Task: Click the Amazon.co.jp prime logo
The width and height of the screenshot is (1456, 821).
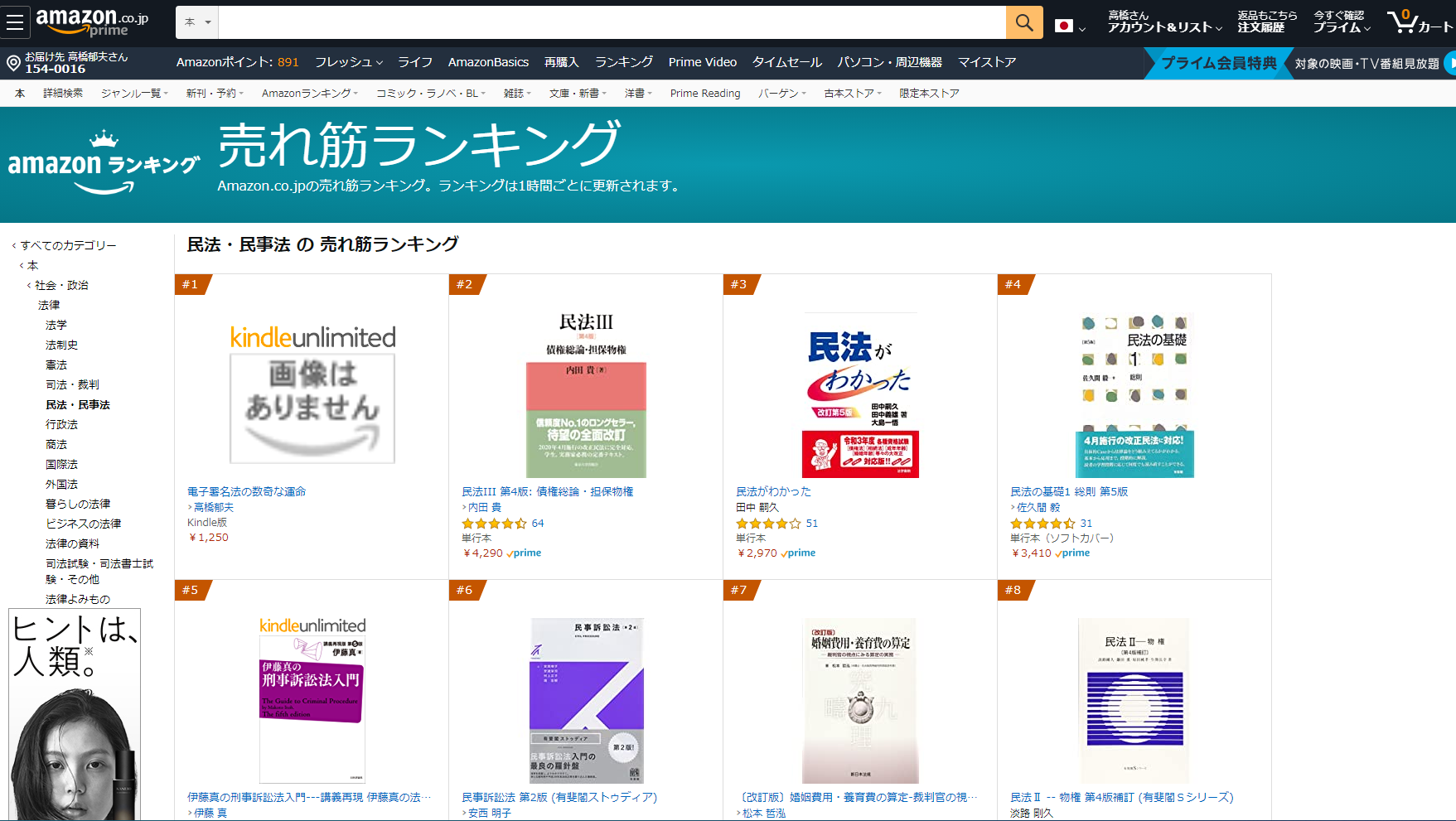Action: 92,22
